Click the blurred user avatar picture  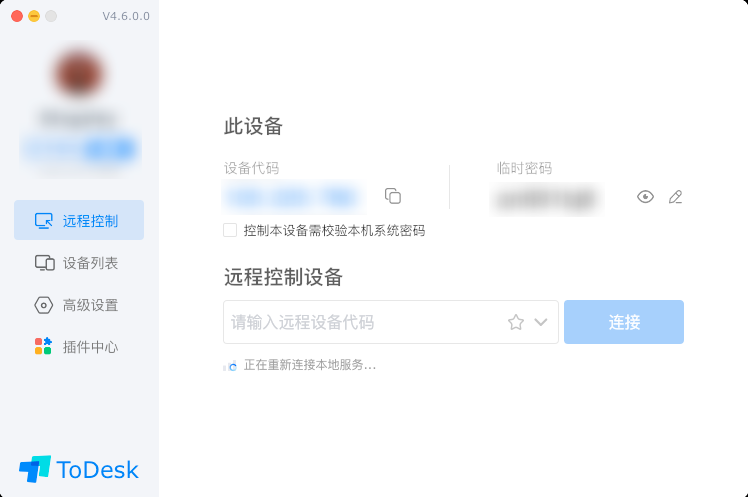(79, 74)
